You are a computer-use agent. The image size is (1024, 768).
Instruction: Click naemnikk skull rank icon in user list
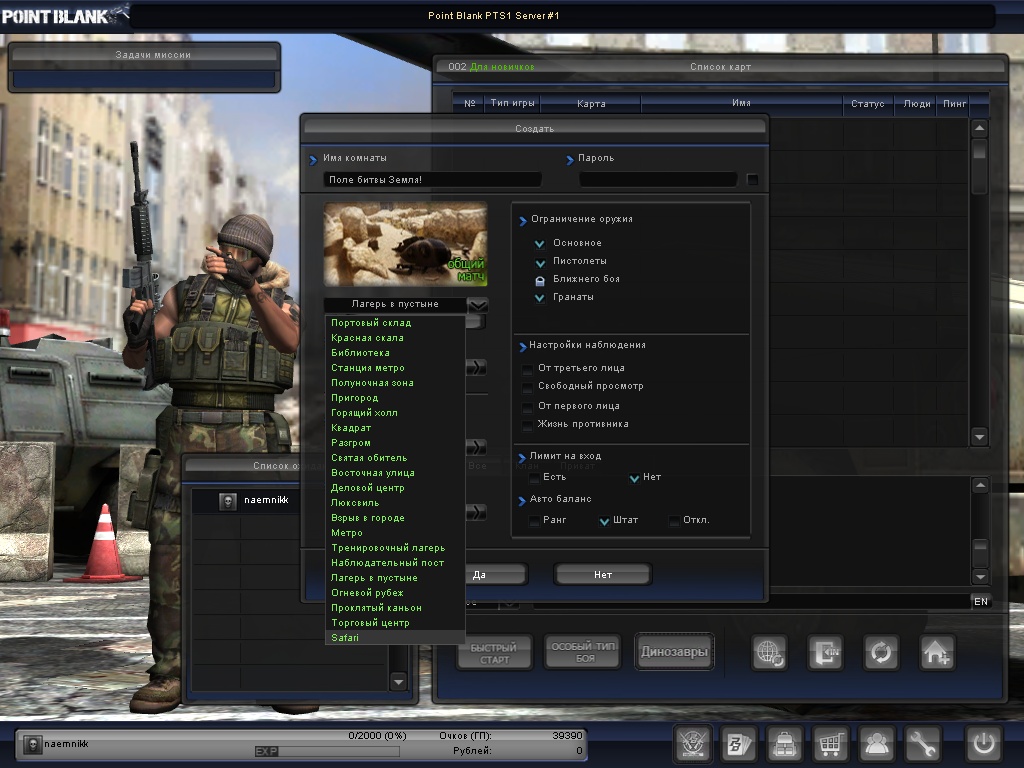click(228, 501)
